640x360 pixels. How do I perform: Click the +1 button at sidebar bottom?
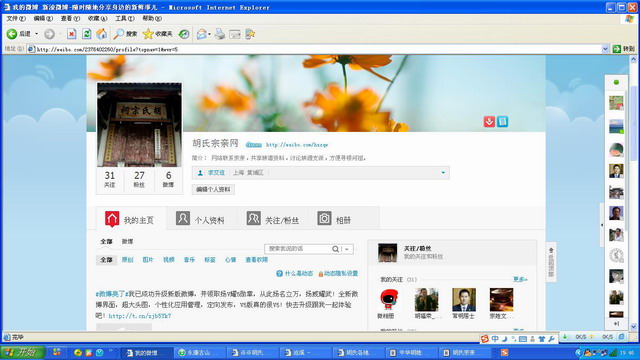coord(616,324)
